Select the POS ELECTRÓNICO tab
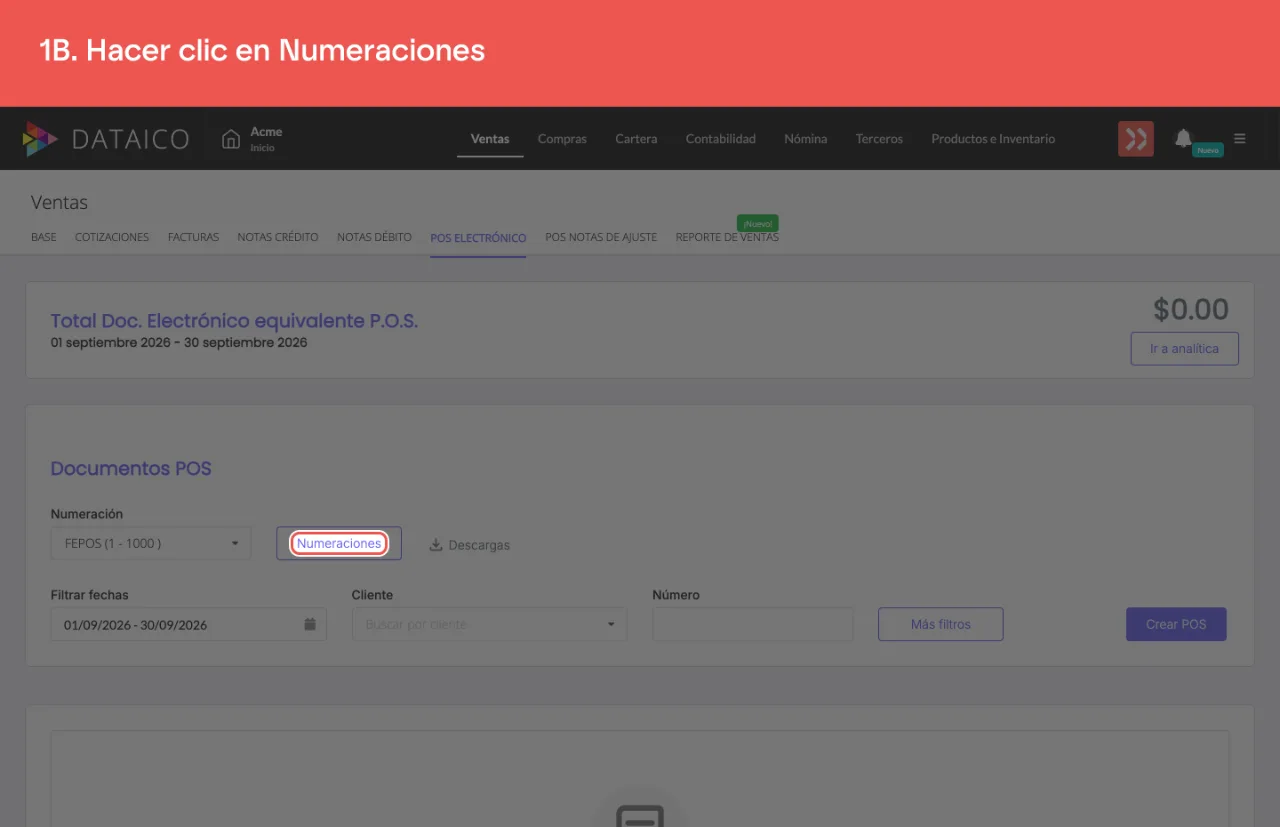The width and height of the screenshot is (1280, 827). pyautogui.click(x=478, y=238)
